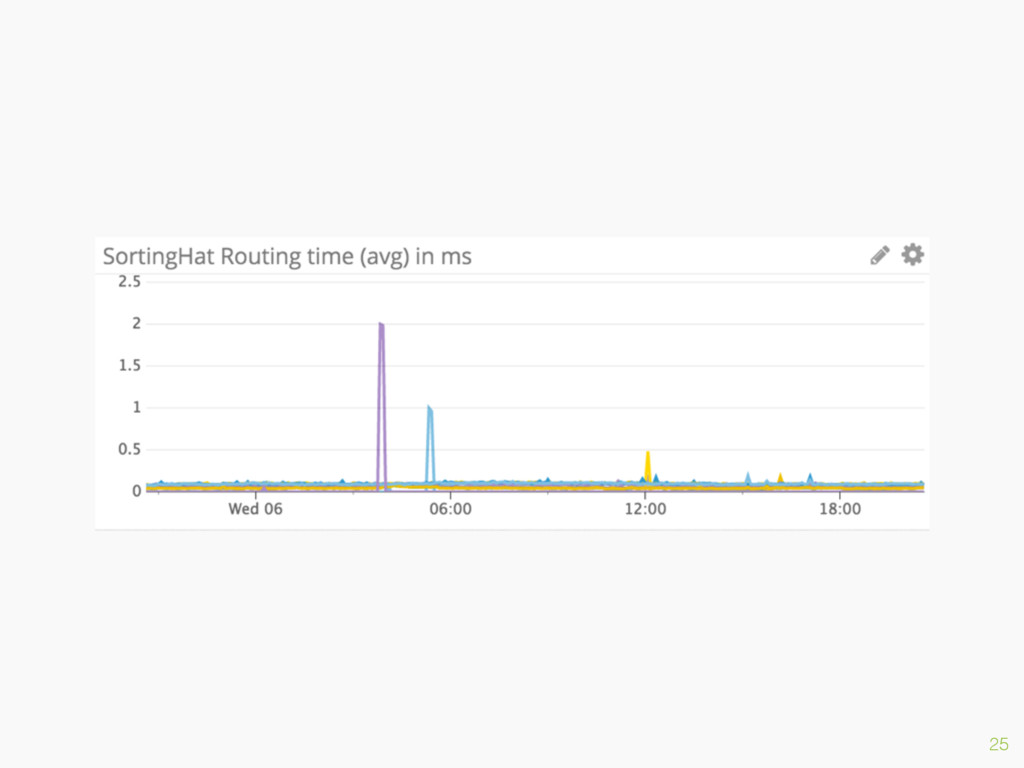Click the pencil edit icon
1024x768 pixels.
point(879,256)
